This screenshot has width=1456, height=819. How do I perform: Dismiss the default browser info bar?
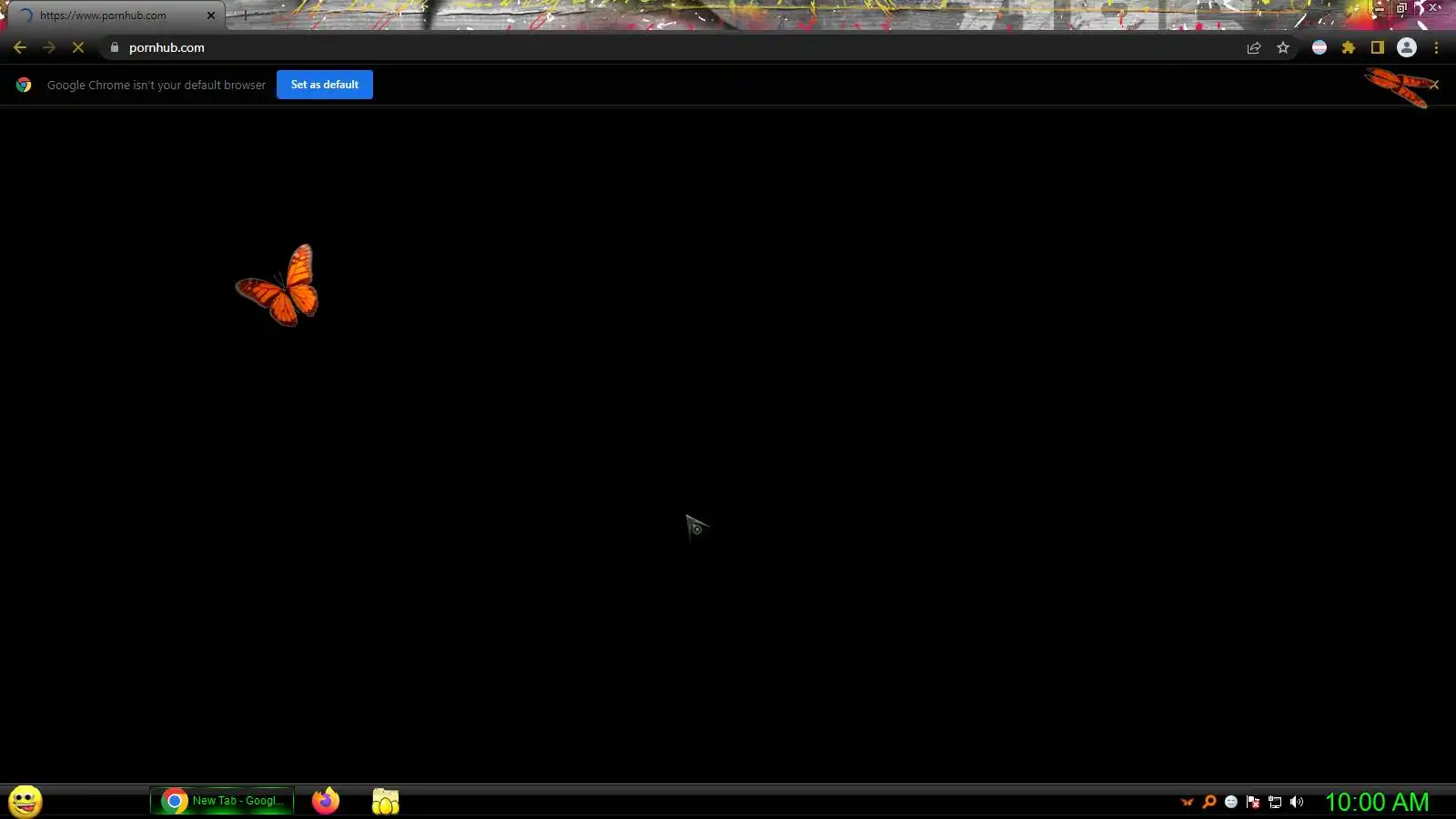click(1434, 85)
